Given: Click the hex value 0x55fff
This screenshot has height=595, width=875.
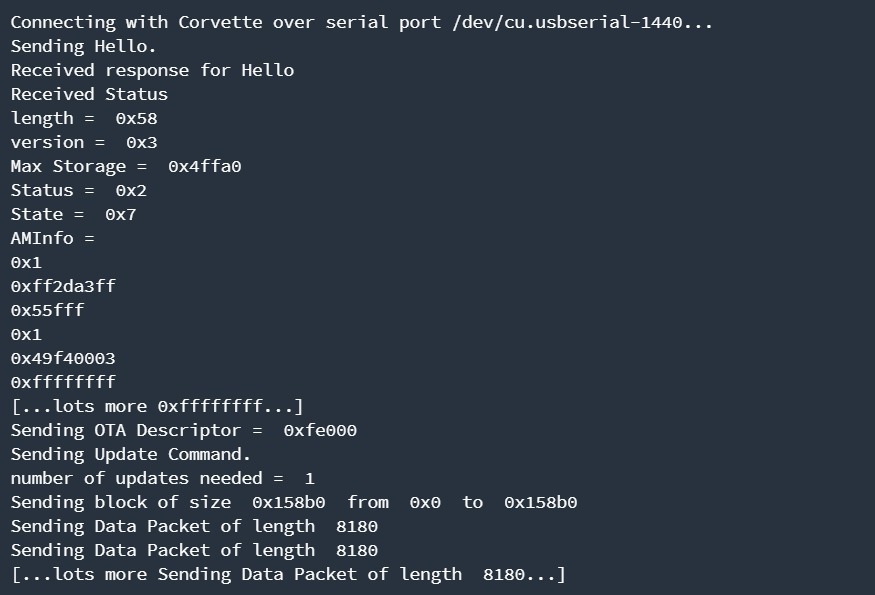Looking at the screenshot, I should 47,311.
